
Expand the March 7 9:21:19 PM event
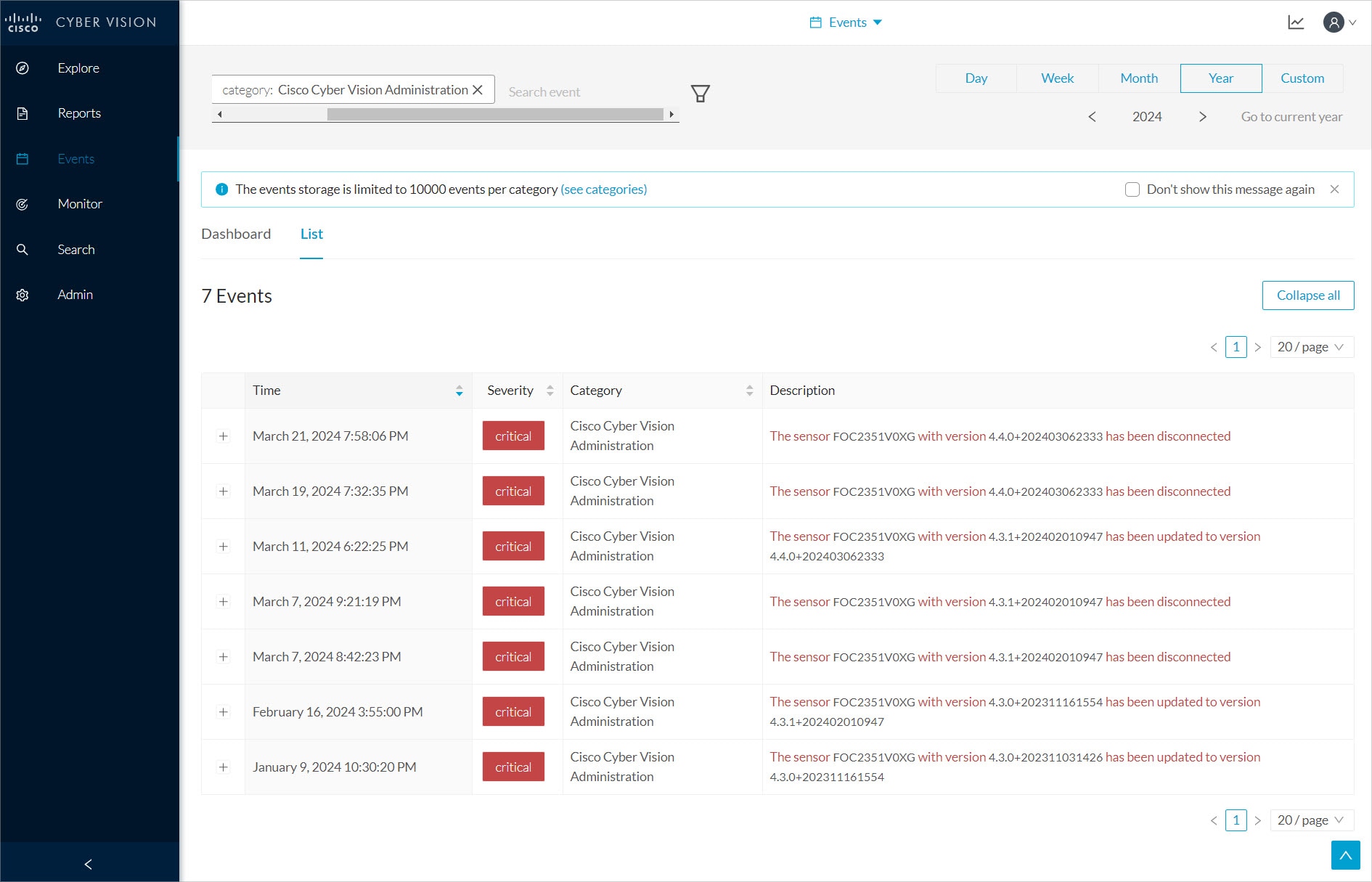coord(224,602)
